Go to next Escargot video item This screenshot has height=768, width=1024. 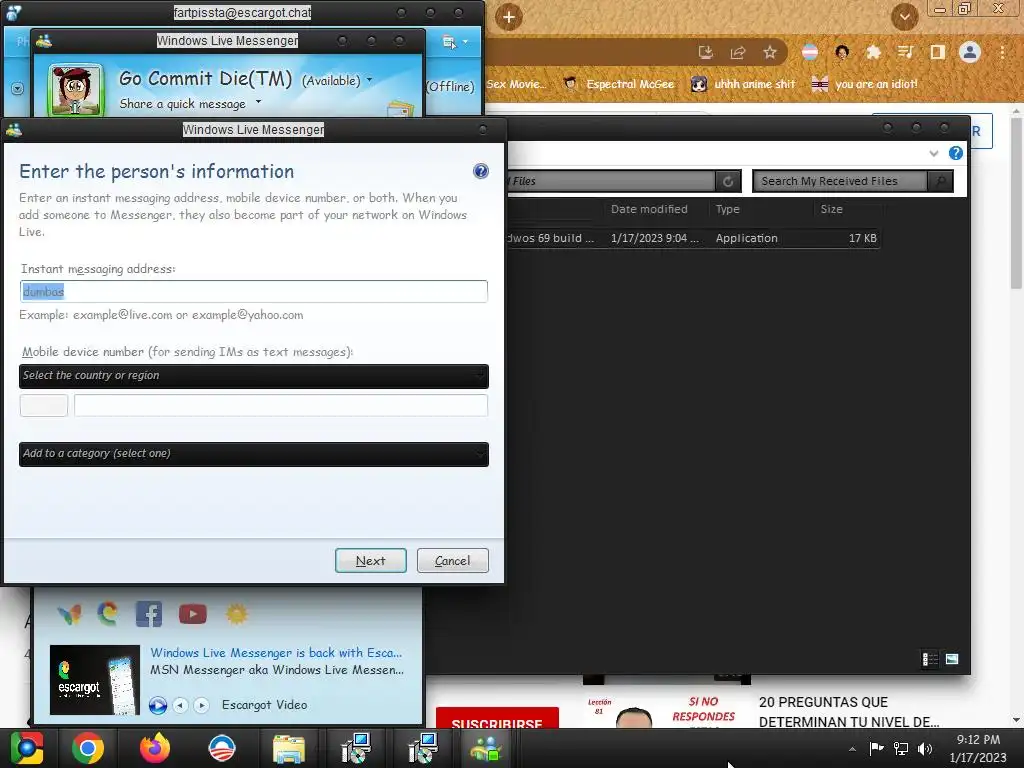(201, 705)
